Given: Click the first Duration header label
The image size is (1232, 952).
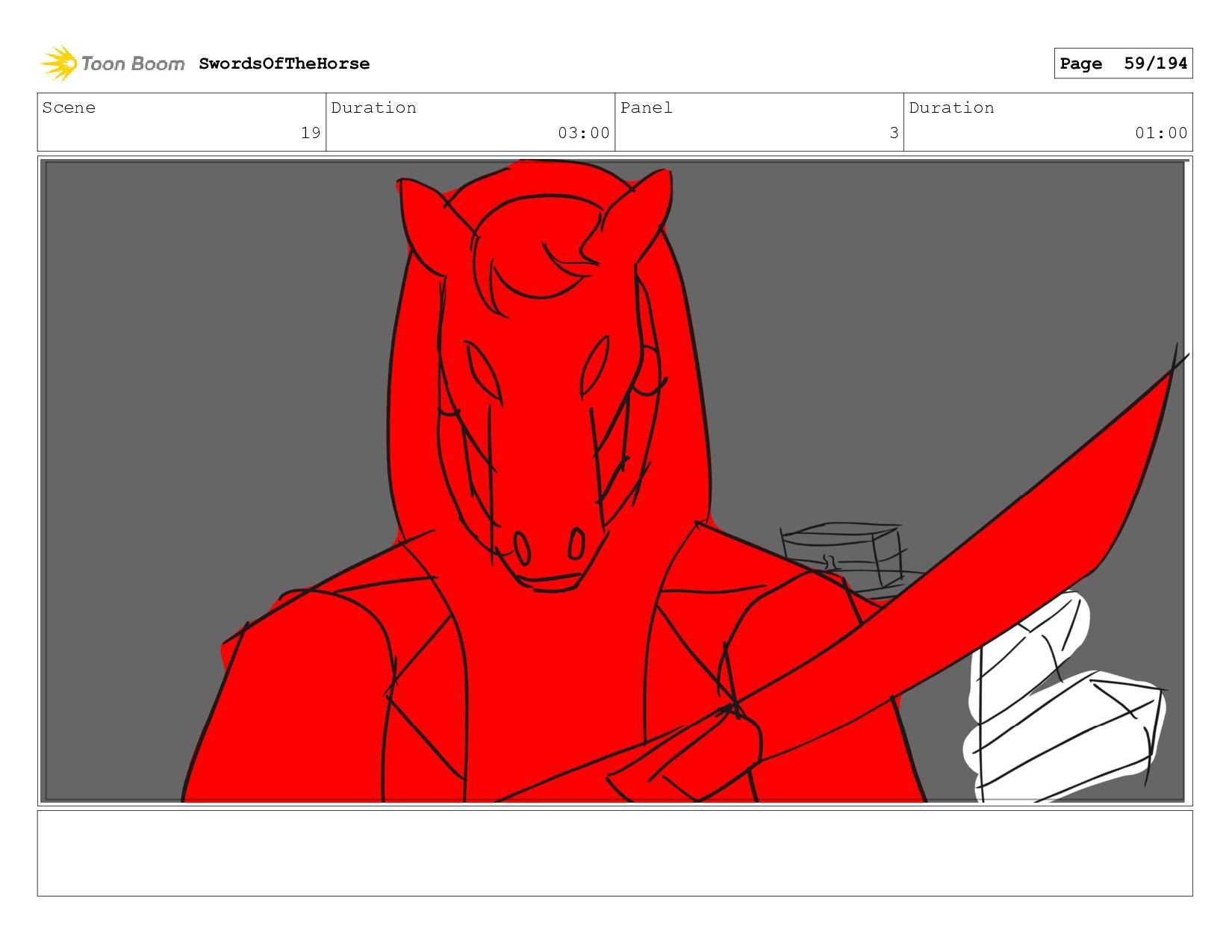Looking at the screenshot, I should (x=373, y=108).
